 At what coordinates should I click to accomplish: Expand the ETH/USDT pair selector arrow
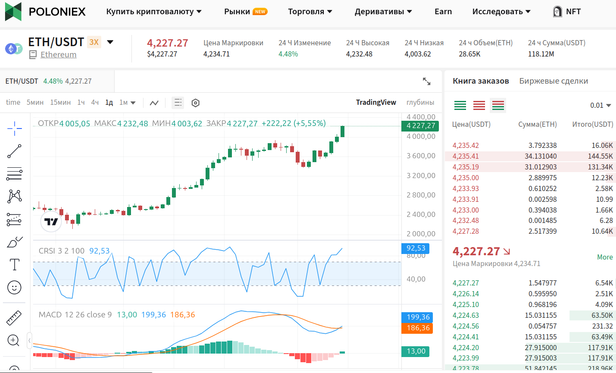pyautogui.click(x=110, y=42)
